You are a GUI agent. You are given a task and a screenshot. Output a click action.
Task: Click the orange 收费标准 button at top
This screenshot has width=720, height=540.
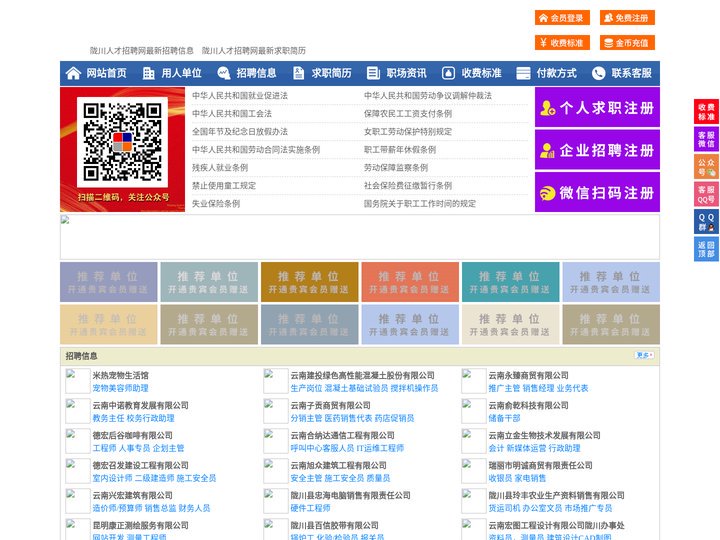click(x=562, y=43)
